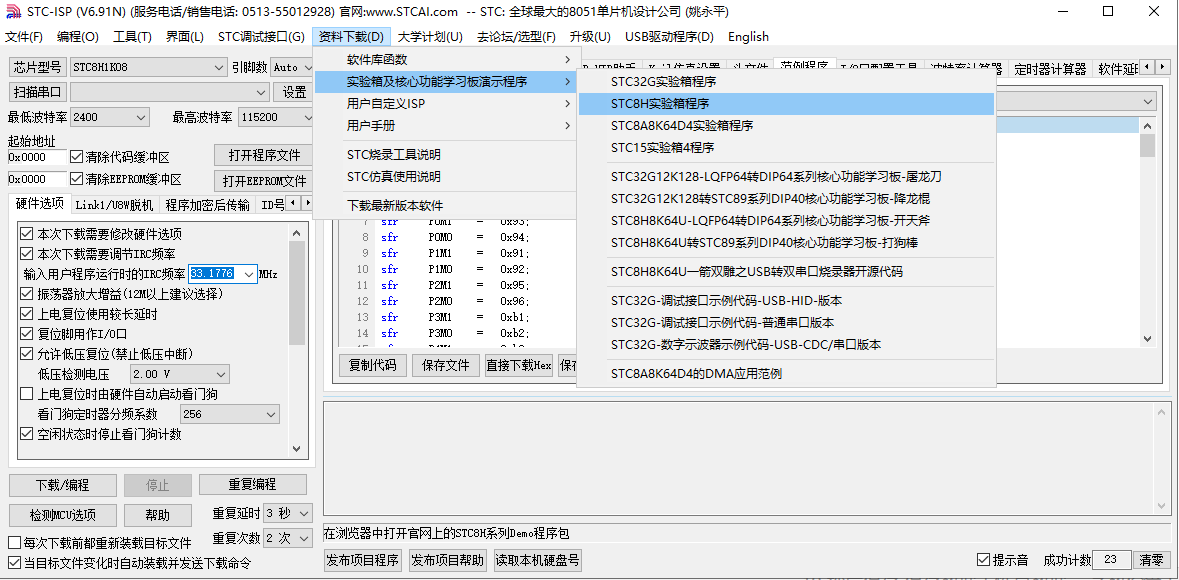
Task: Click 下载/编程 button
Action: (x=63, y=485)
